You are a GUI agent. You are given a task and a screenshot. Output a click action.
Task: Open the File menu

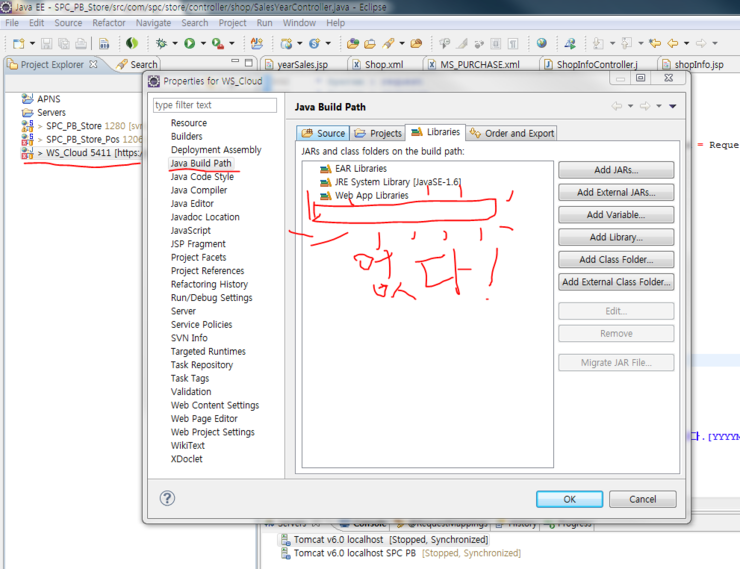pyautogui.click(x=12, y=23)
